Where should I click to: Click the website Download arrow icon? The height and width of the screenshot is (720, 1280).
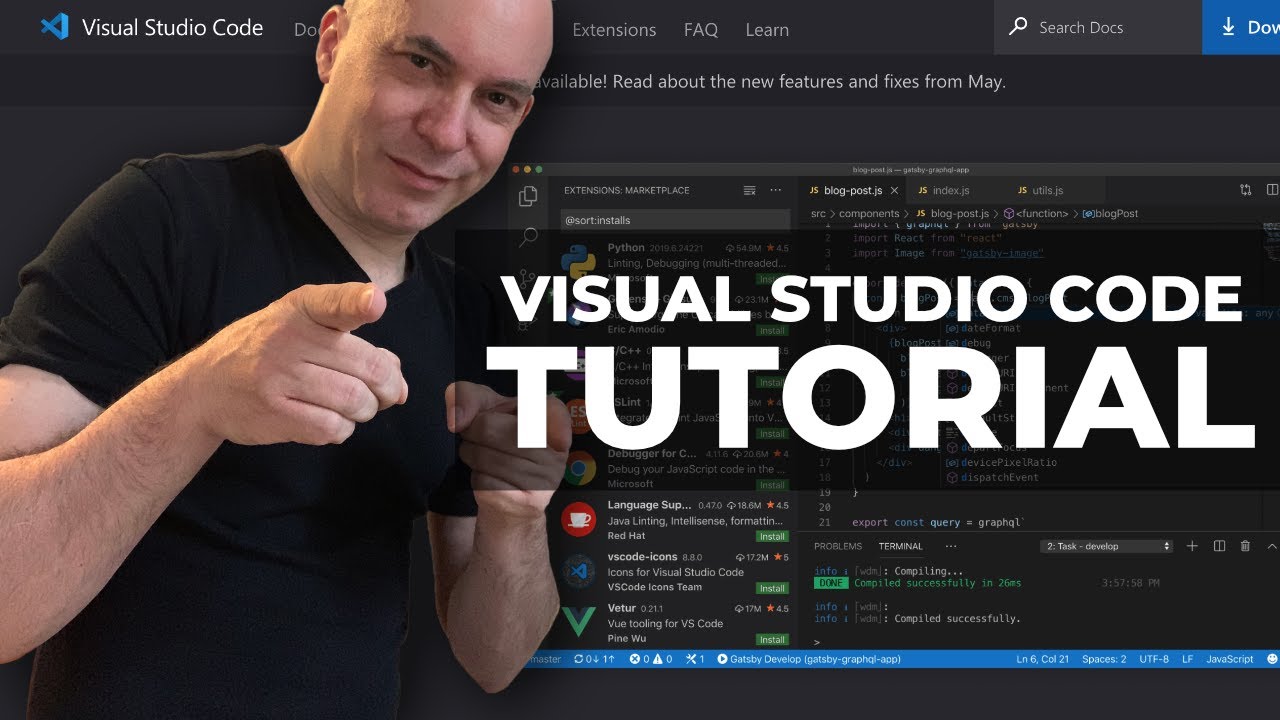[x=1228, y=27]
